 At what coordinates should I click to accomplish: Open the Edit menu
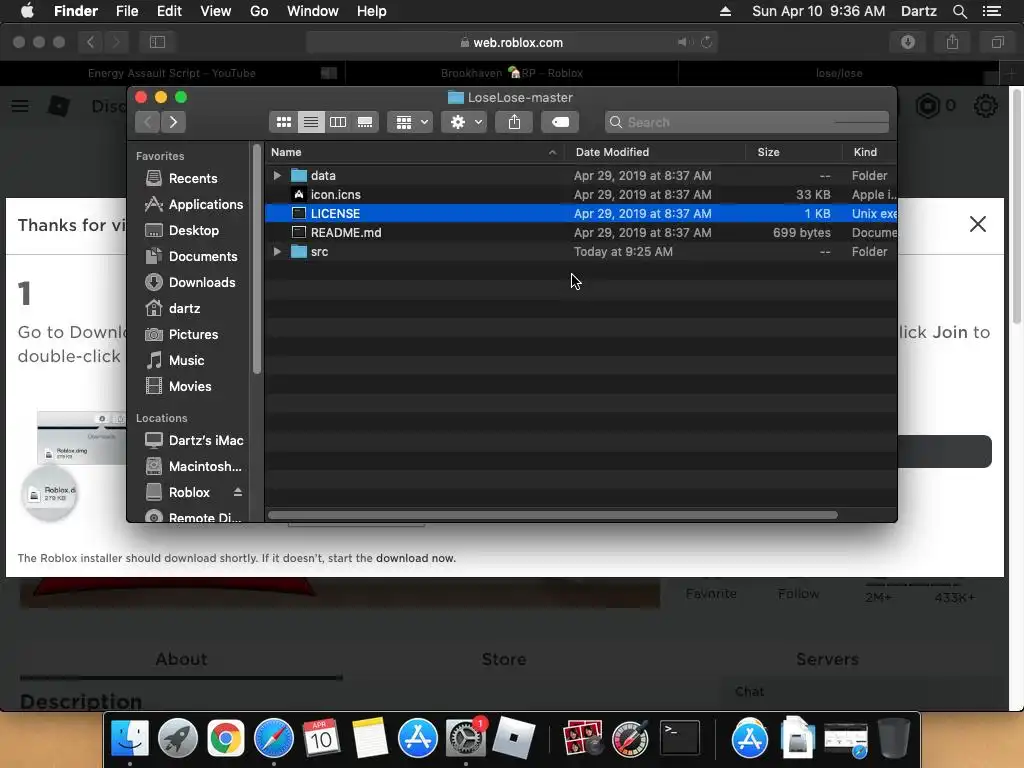point(169,11)
